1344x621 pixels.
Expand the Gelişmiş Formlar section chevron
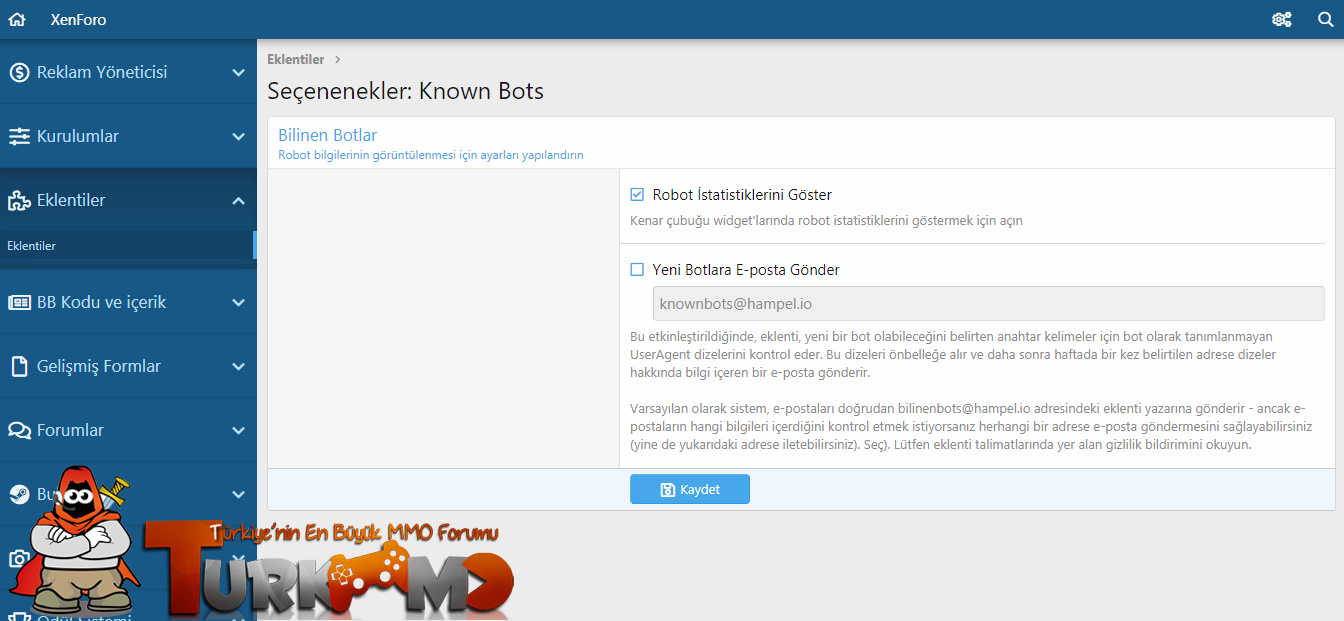[238, 366]
